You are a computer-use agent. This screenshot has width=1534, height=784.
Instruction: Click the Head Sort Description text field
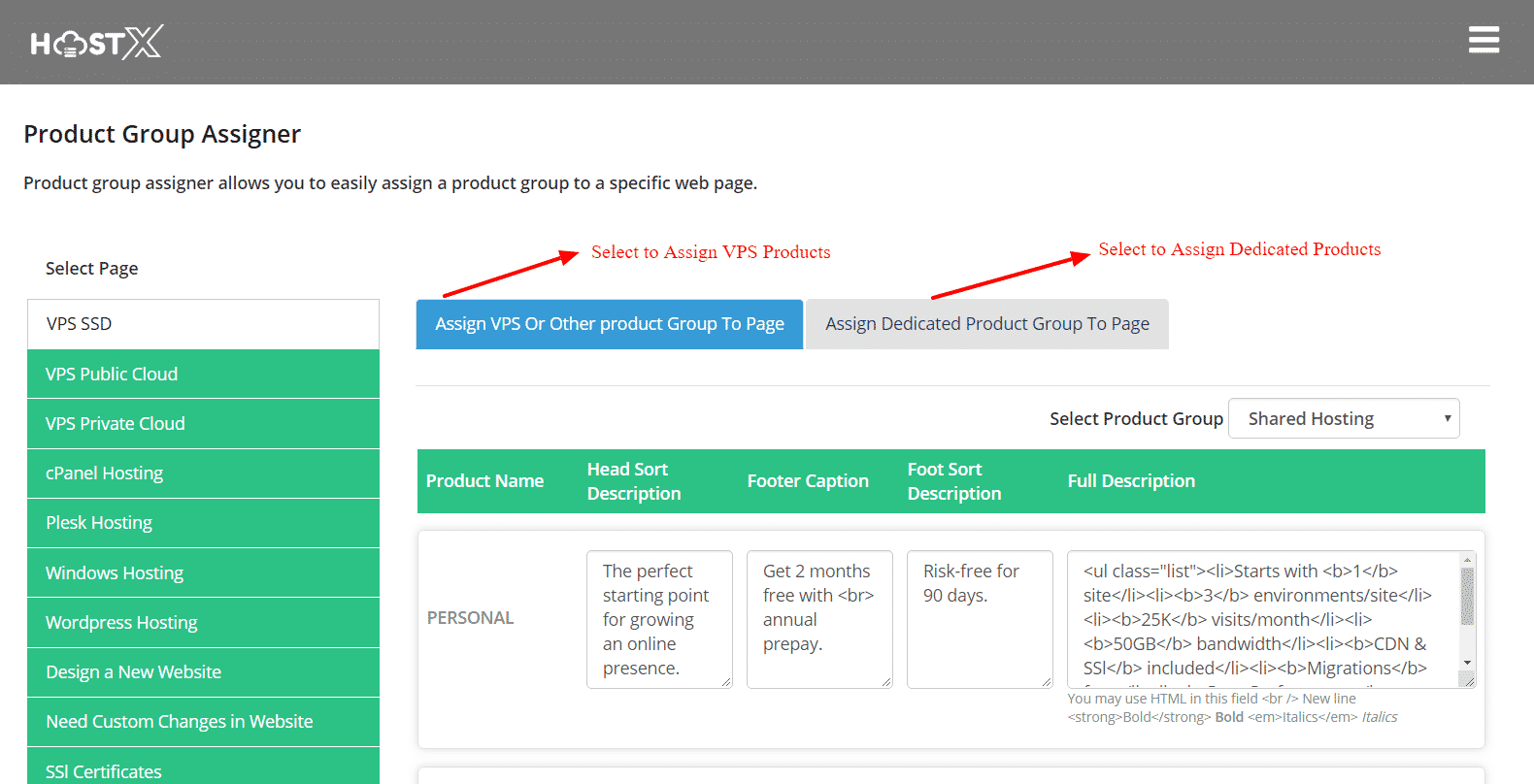[659, 619]
